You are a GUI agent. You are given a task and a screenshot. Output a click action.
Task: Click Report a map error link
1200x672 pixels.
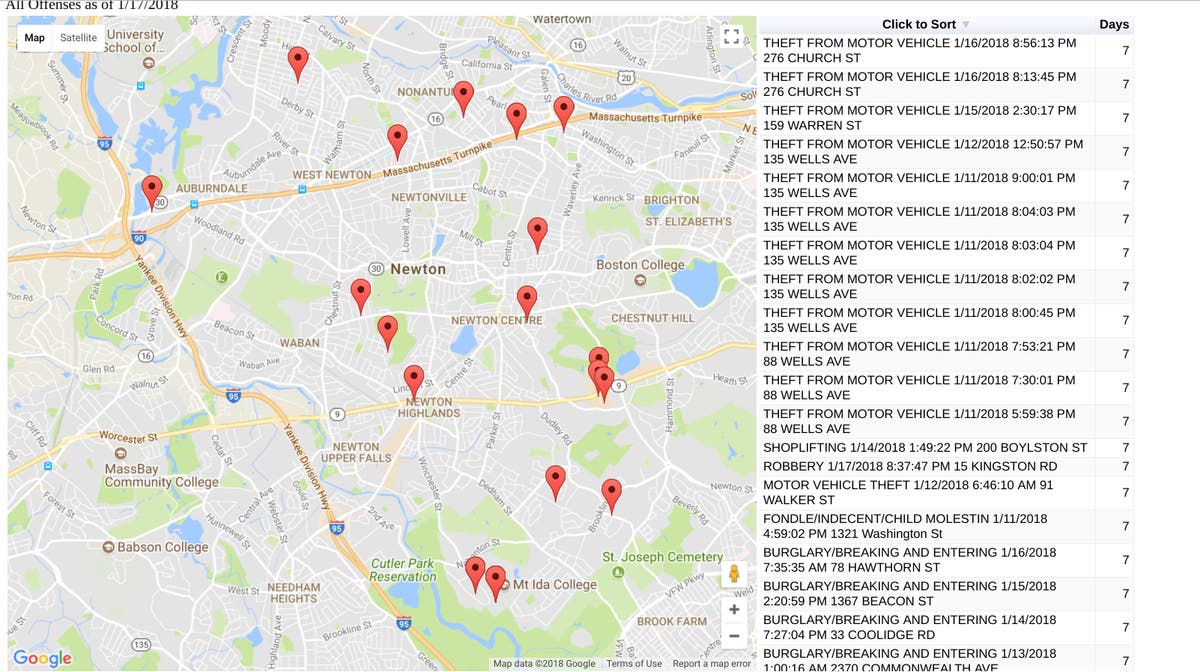click(x=711, y=664)
